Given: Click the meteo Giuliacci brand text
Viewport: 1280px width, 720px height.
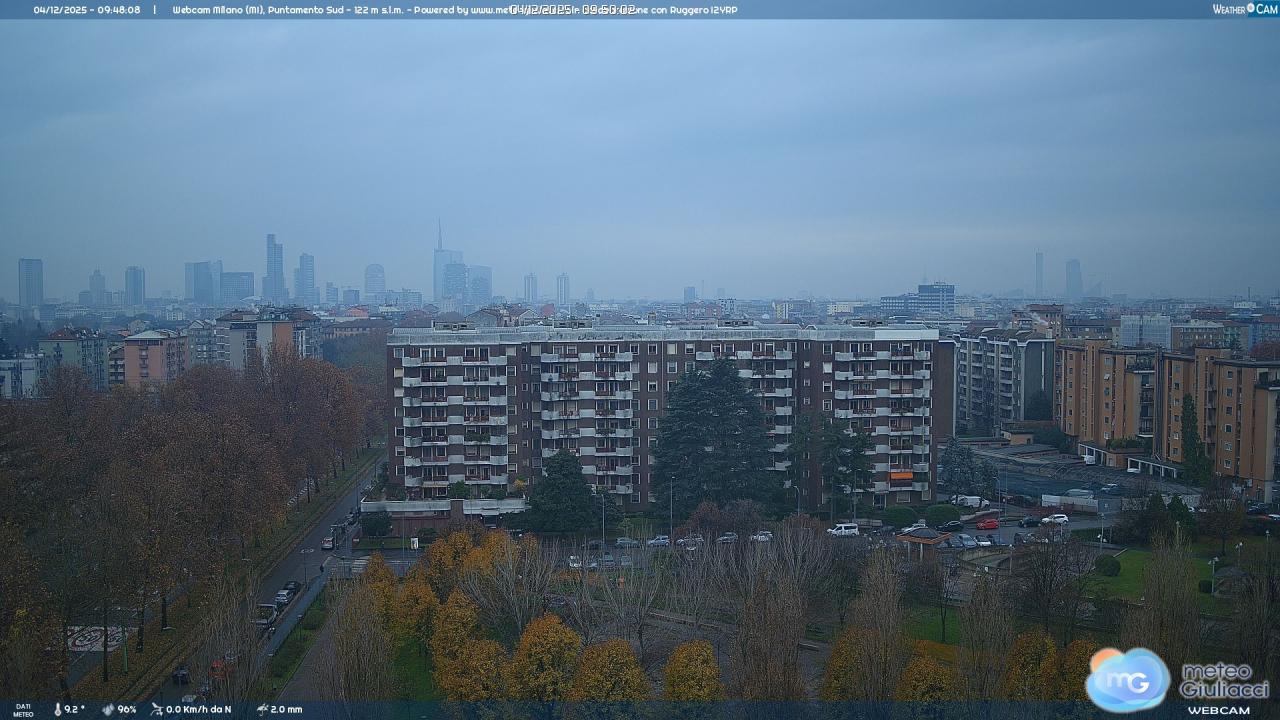Looking at the screenshot, I should (x=1224, y=680).
